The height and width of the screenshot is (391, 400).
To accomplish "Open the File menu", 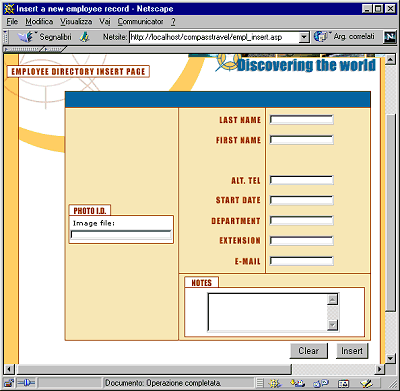I will click(x=12, y=22).
